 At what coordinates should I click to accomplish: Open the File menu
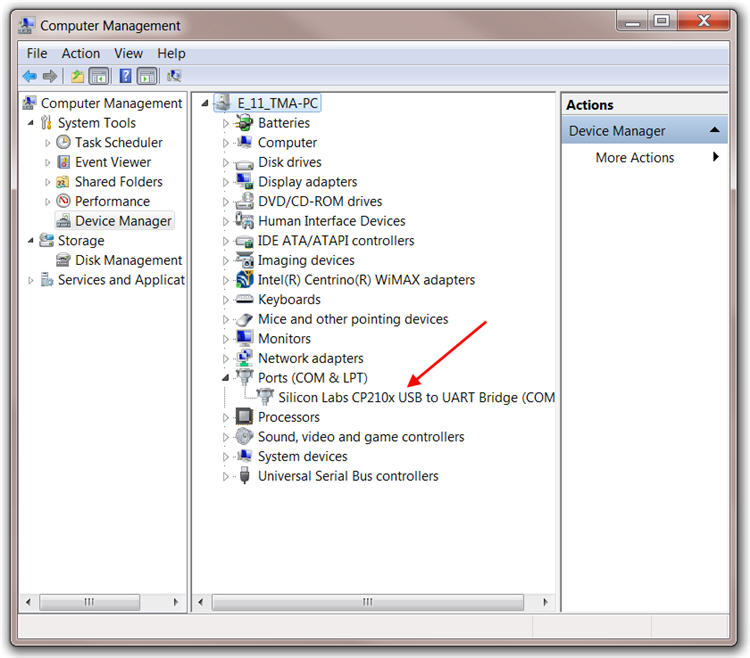click(37, 53)
